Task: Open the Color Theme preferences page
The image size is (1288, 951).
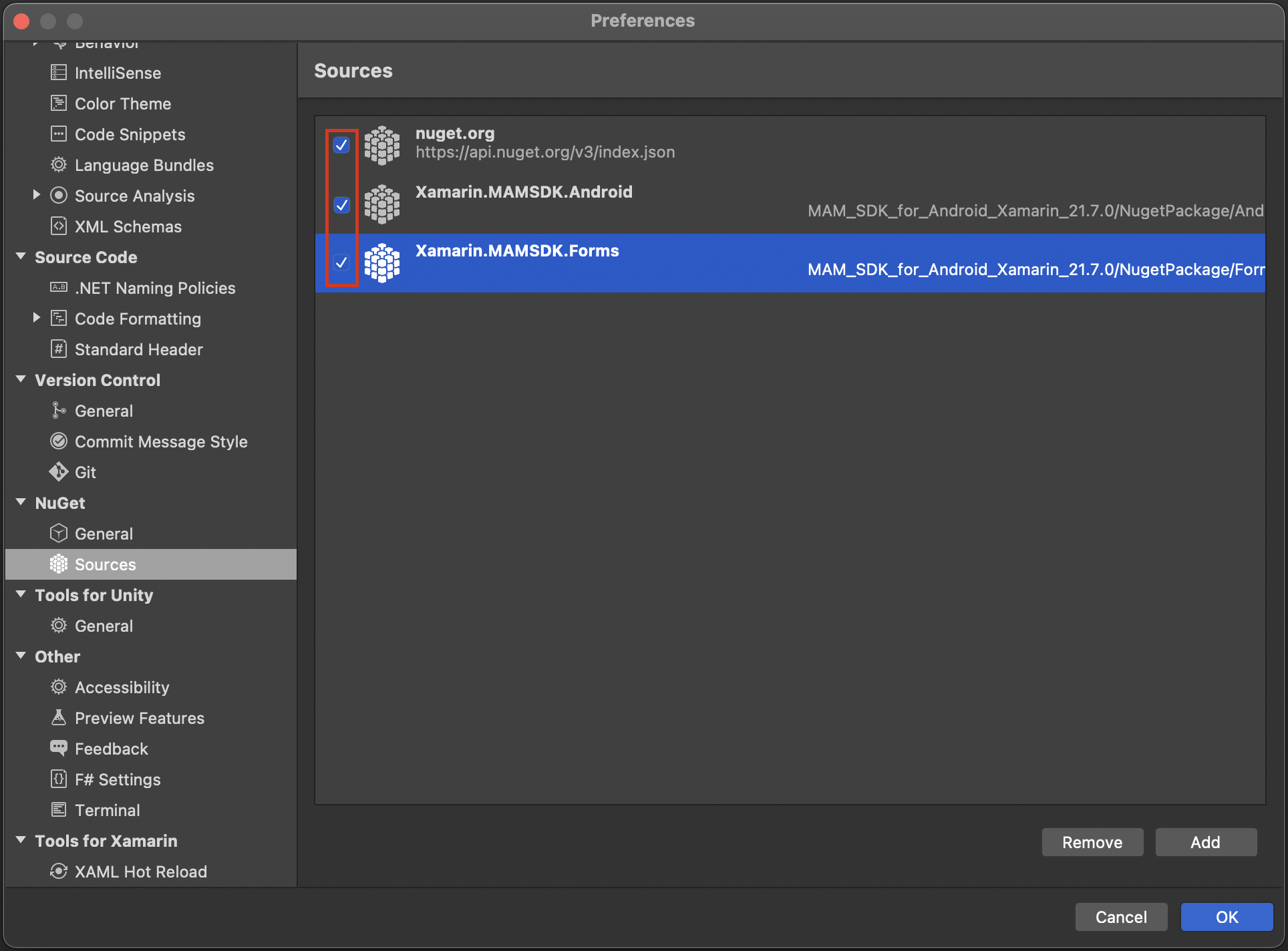Action: (x=123, y=104)
